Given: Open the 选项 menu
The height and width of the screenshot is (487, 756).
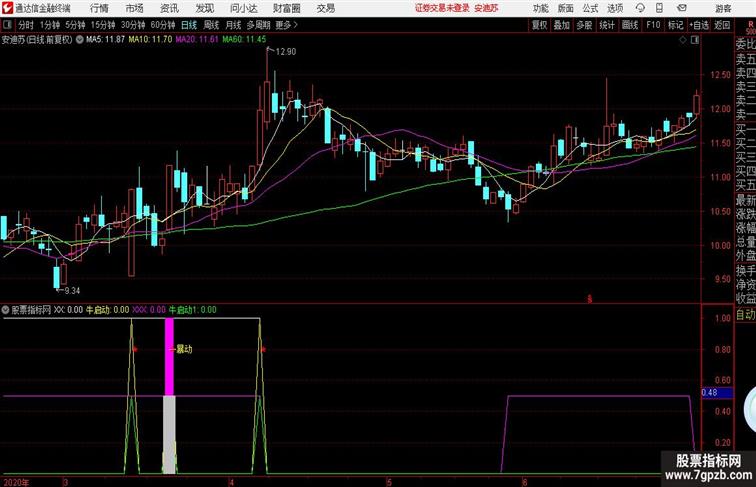Looking at the screenshot, I should pos(615,8).
